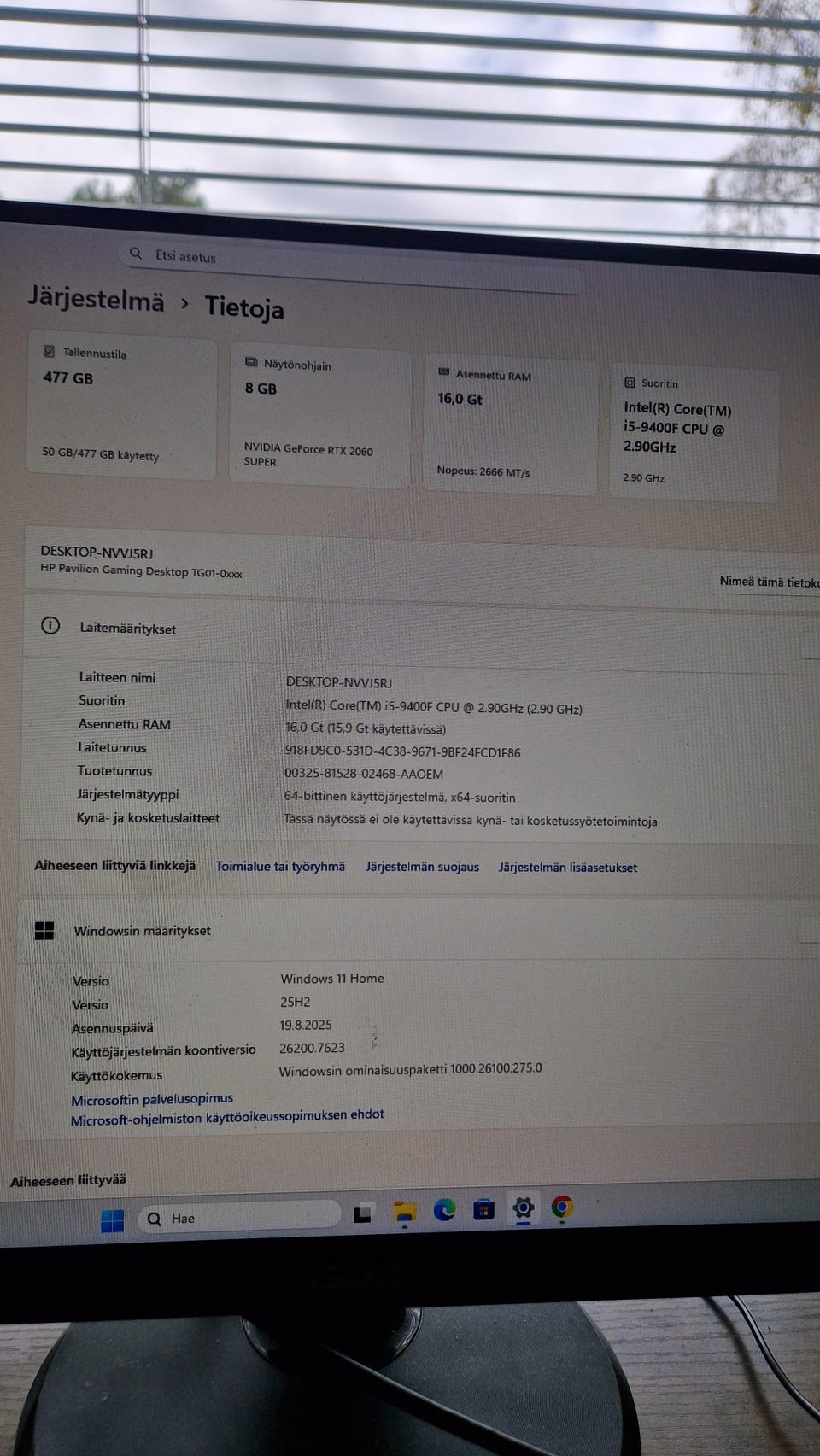Go back to Järjestelmä in the breadcrumb
This screenshot has width=820, height=1456.
[96, 299]
